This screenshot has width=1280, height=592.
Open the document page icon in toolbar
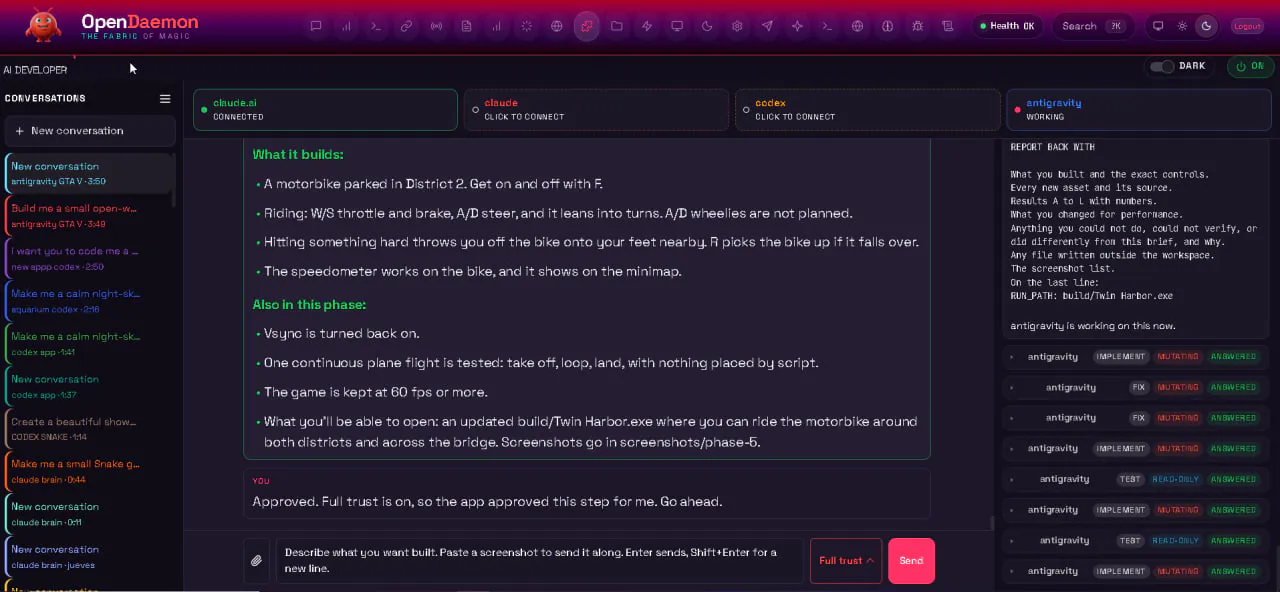(466, 26)
